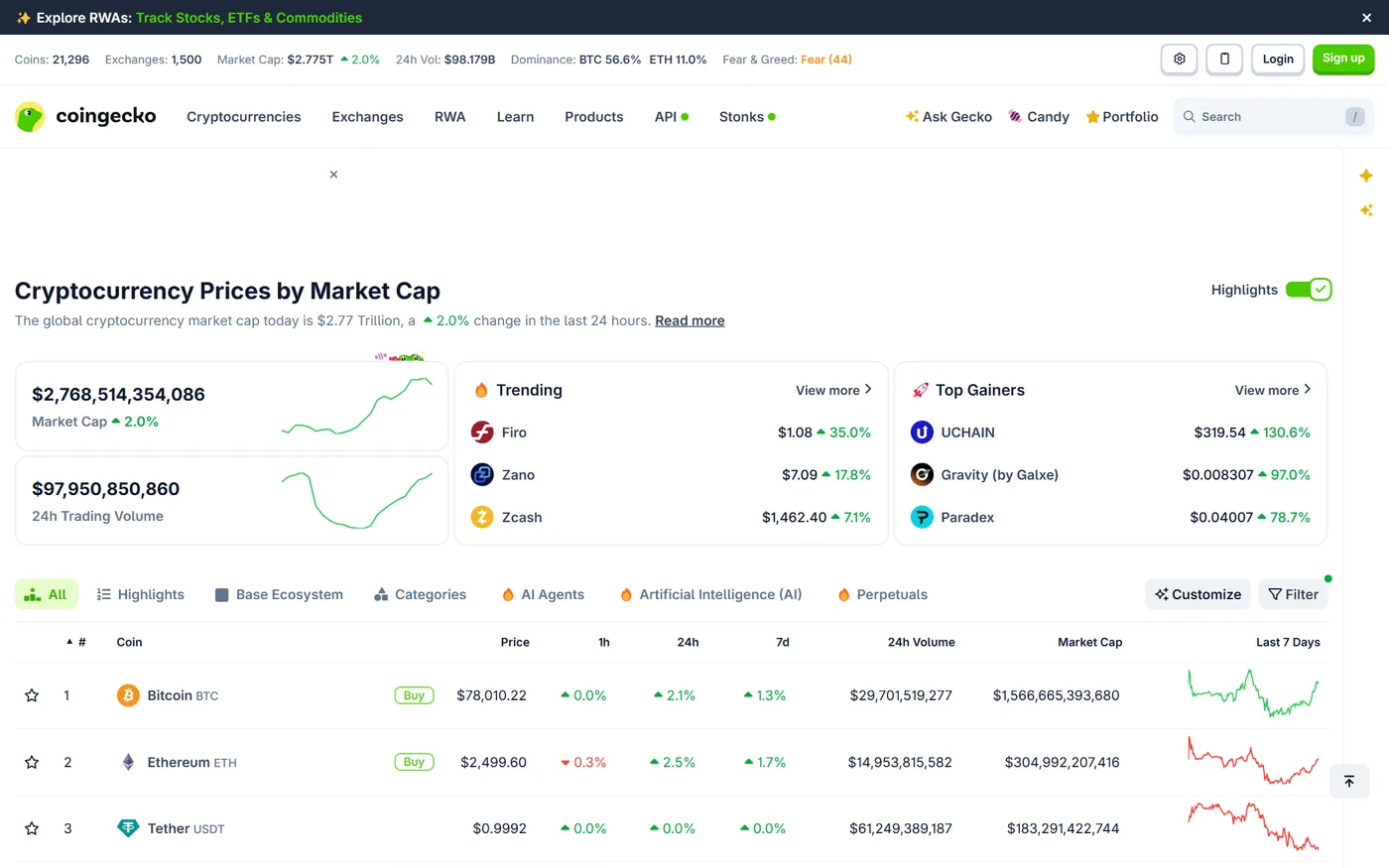The image size is (1389, 868).
Task: Click the Zano coin icon in Trending
Action: [482, 474]
